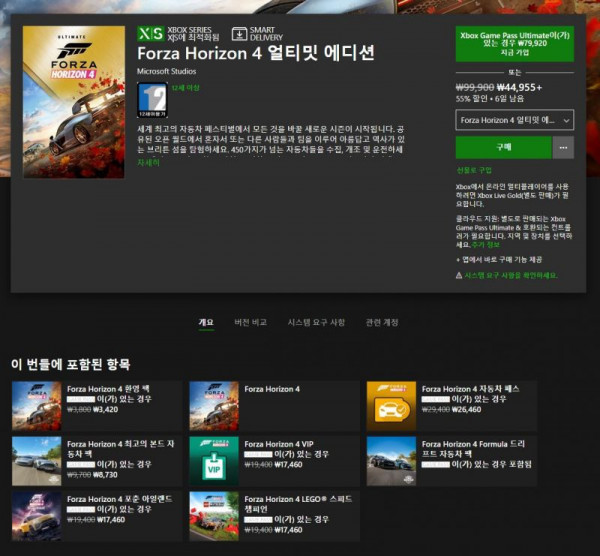Open LEGO 스피드 챔피언 thumbnail
The image size is (600, 556).
point(214,516)
